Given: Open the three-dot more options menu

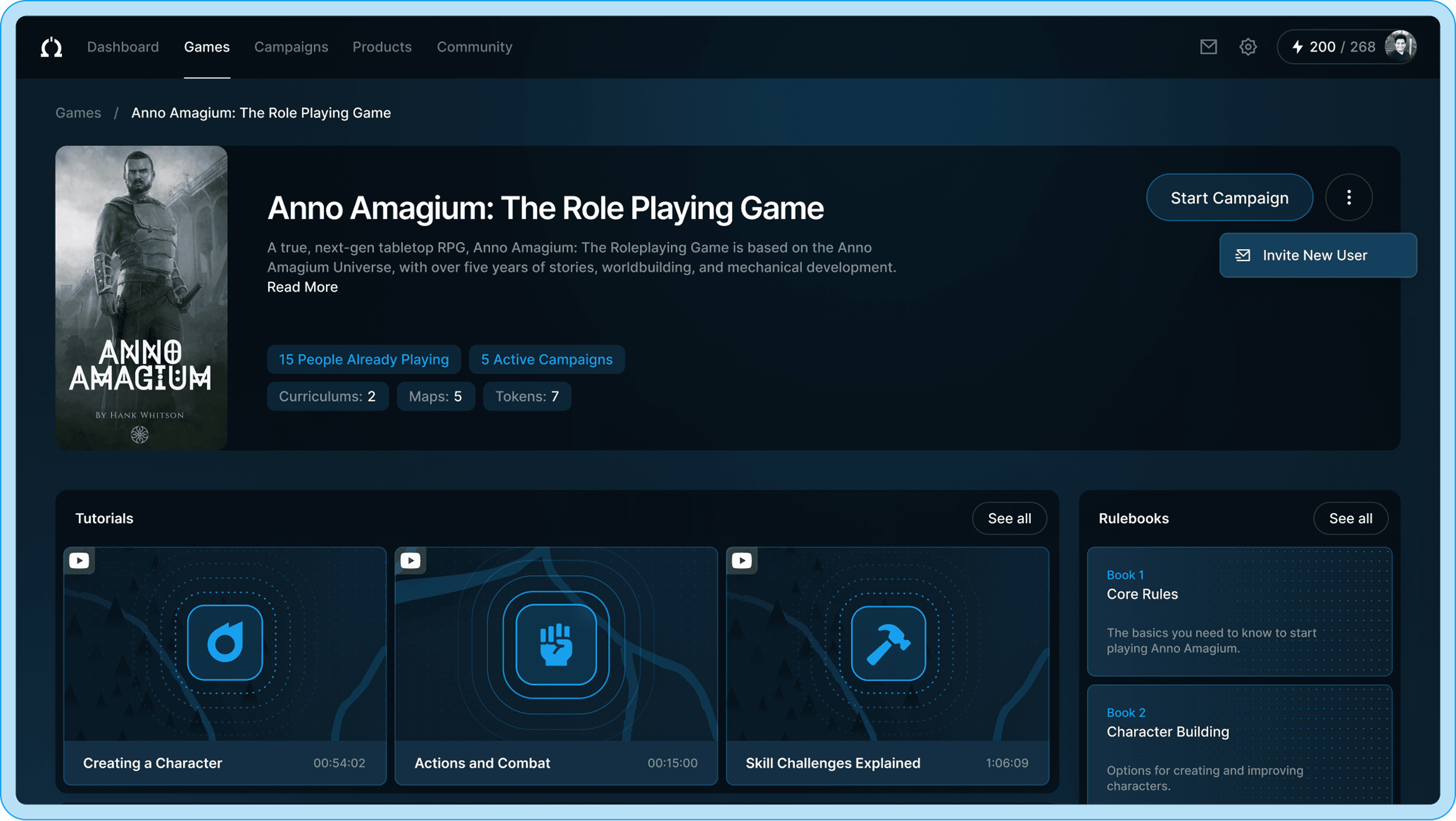Looking at the screenshot, I should 1349,197.
